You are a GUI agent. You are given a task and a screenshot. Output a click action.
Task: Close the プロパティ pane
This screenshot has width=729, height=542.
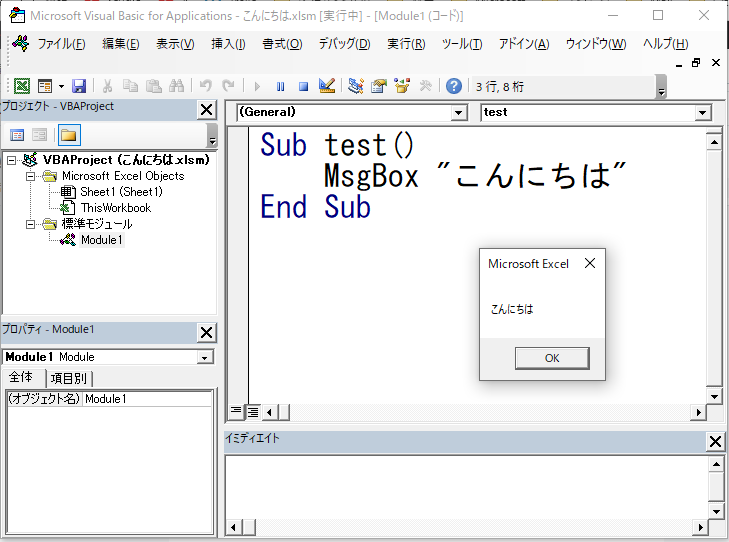206,332
